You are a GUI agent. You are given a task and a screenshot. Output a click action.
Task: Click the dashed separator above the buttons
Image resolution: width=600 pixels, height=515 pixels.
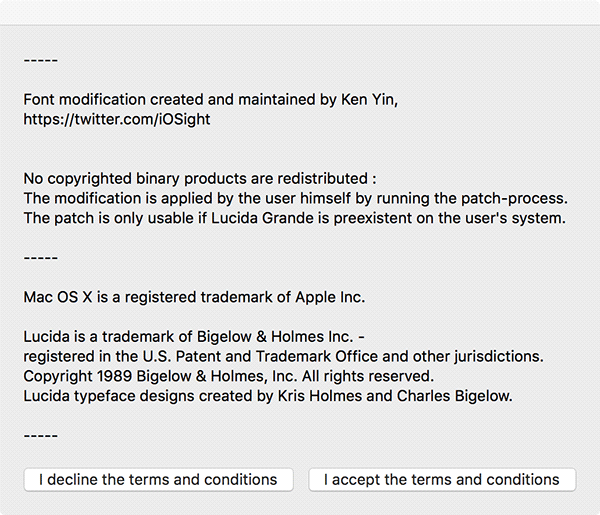41,435
